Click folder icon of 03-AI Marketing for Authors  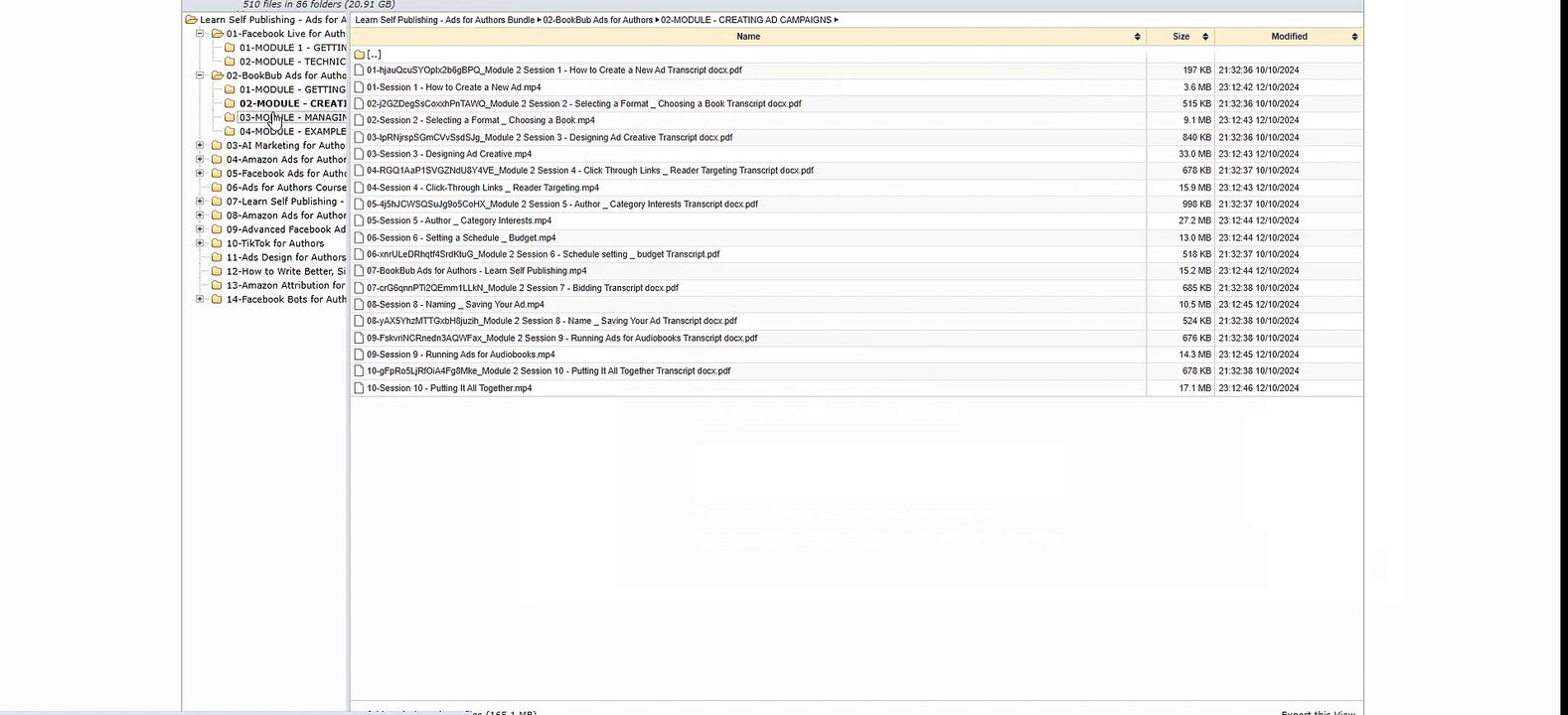click(x=217, y=146)
